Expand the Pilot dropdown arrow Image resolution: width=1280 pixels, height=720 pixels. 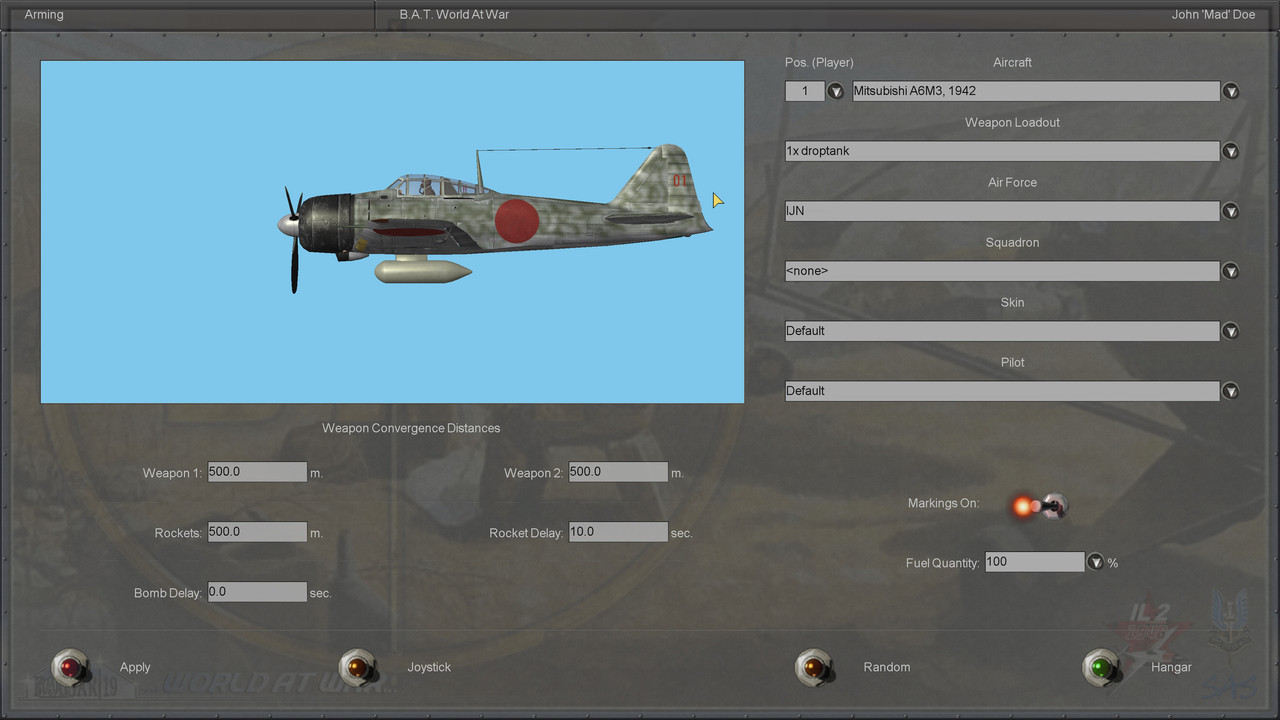click(x=1231, y=391)
